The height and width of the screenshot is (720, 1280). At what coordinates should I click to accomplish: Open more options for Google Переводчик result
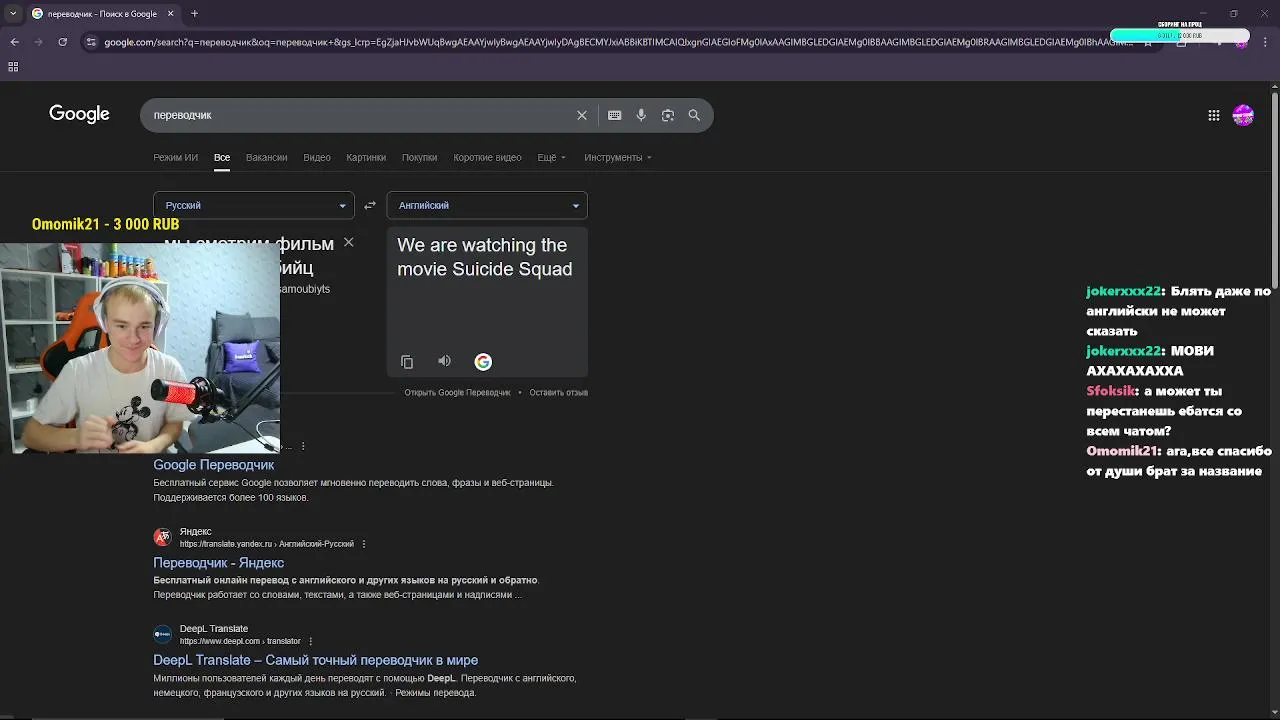(x=303, y=446)
